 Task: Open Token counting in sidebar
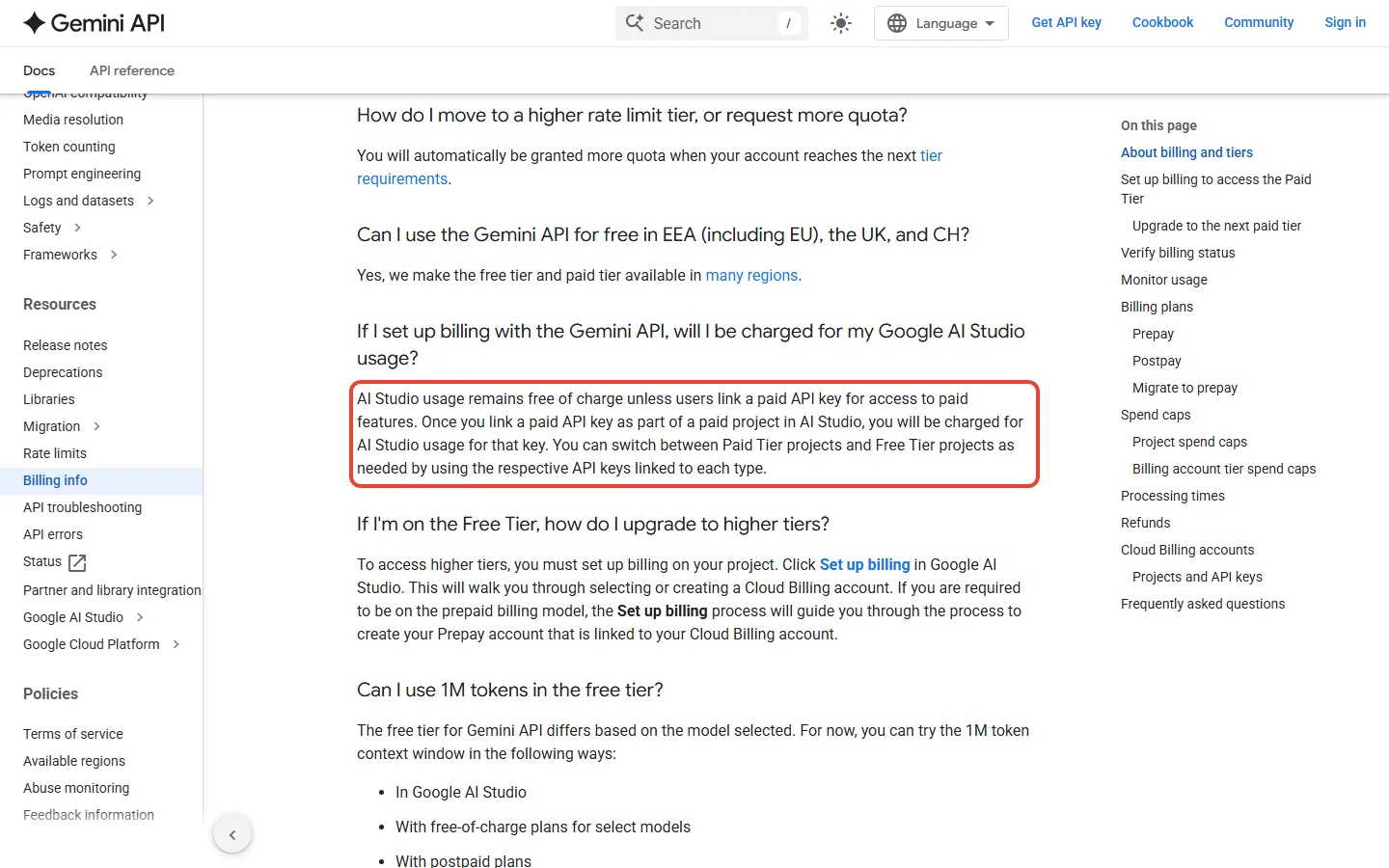69,147
